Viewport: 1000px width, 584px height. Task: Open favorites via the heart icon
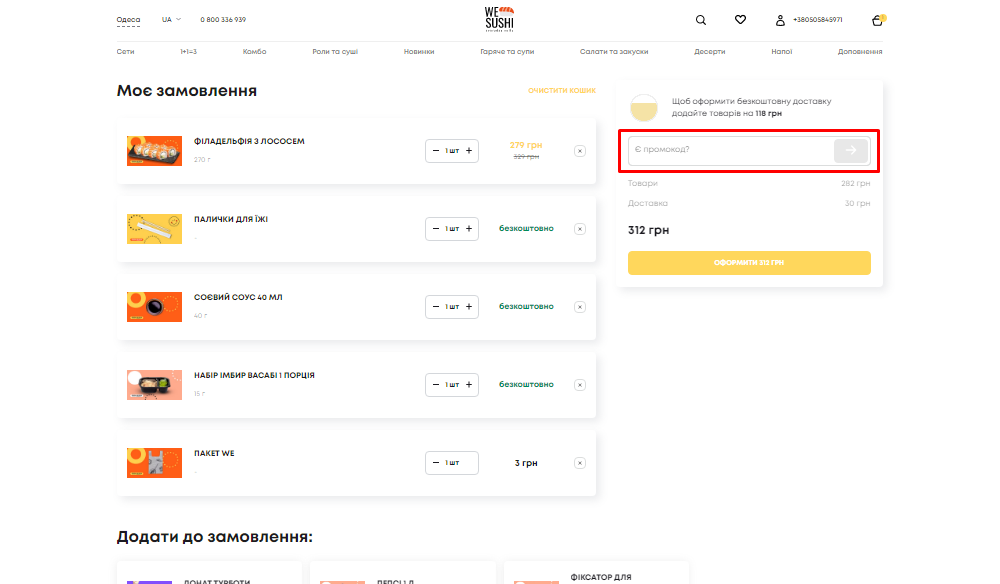pos(740,20)
